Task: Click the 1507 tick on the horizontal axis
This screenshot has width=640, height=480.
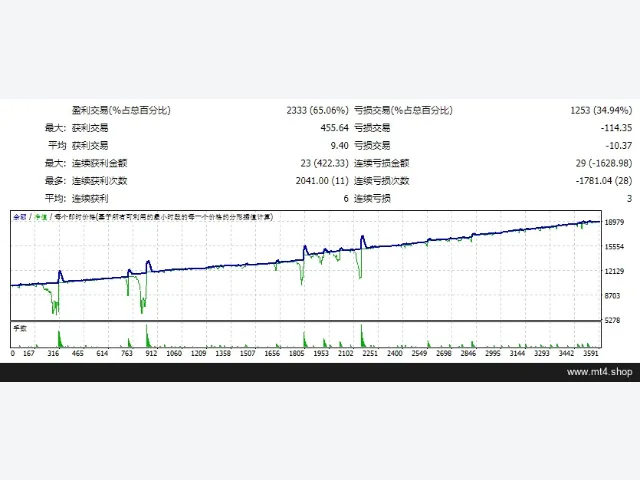Action: [x=247, y=353]
